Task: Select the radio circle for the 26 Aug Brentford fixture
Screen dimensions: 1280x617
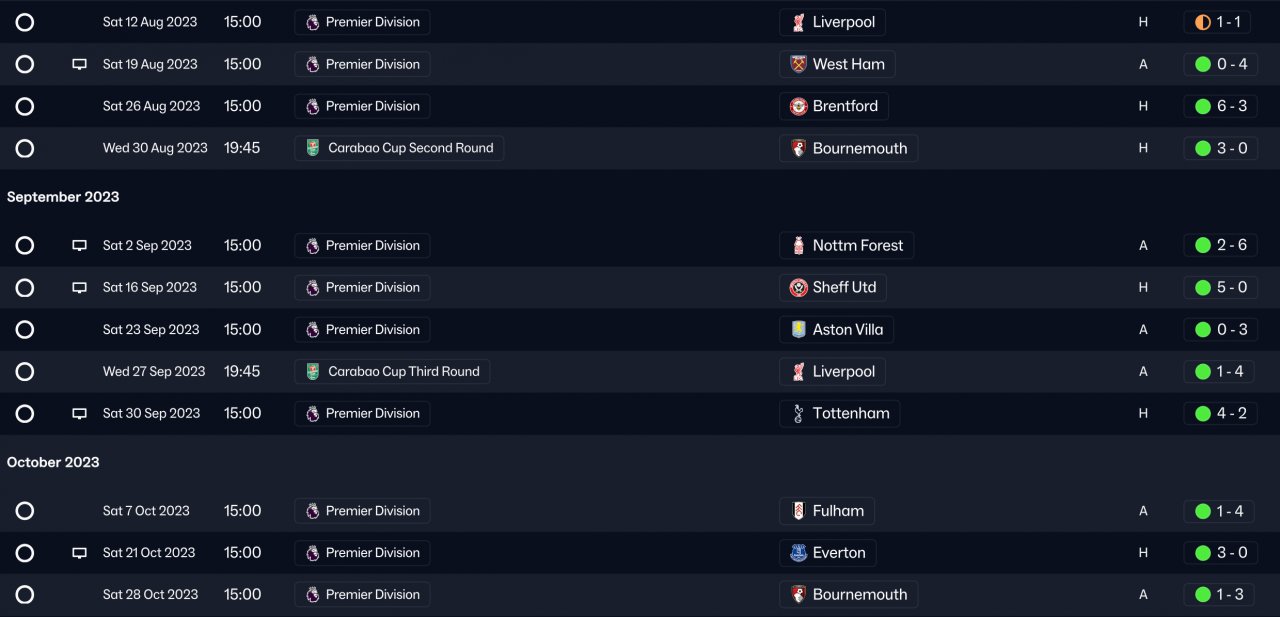Action: click(25, 106)
